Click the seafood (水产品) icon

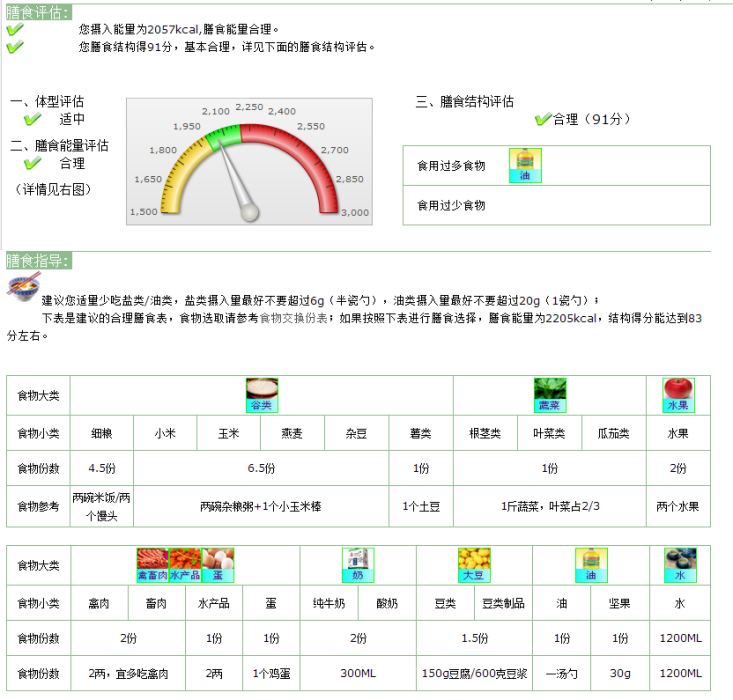[x=185, y=565]
